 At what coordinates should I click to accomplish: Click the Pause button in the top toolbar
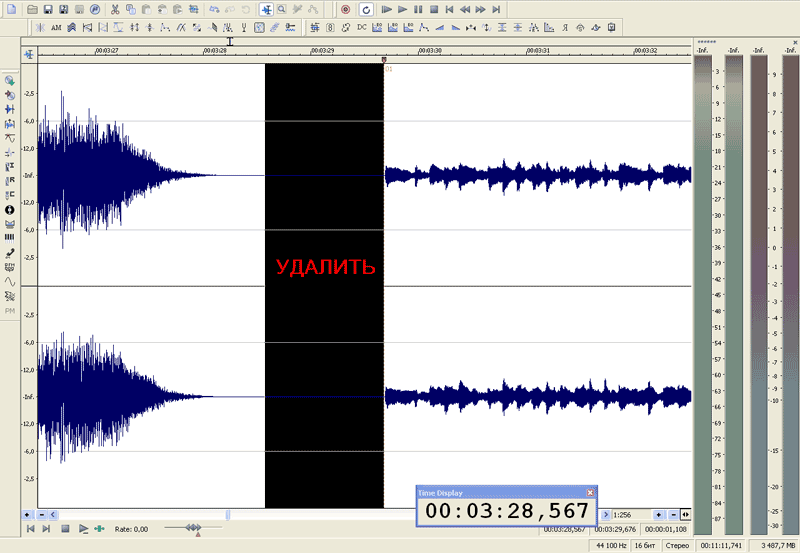tap(418, 8)
